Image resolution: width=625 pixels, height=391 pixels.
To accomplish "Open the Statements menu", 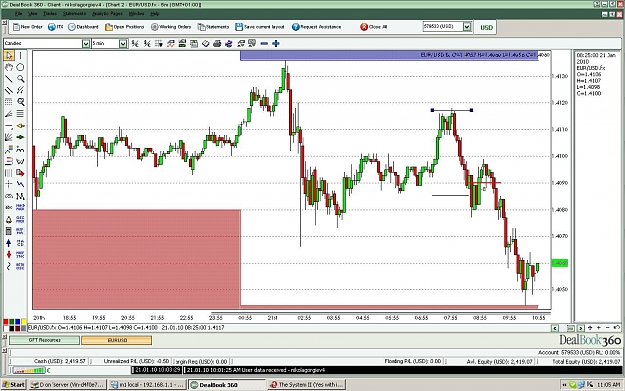I will tap(74, 14).
